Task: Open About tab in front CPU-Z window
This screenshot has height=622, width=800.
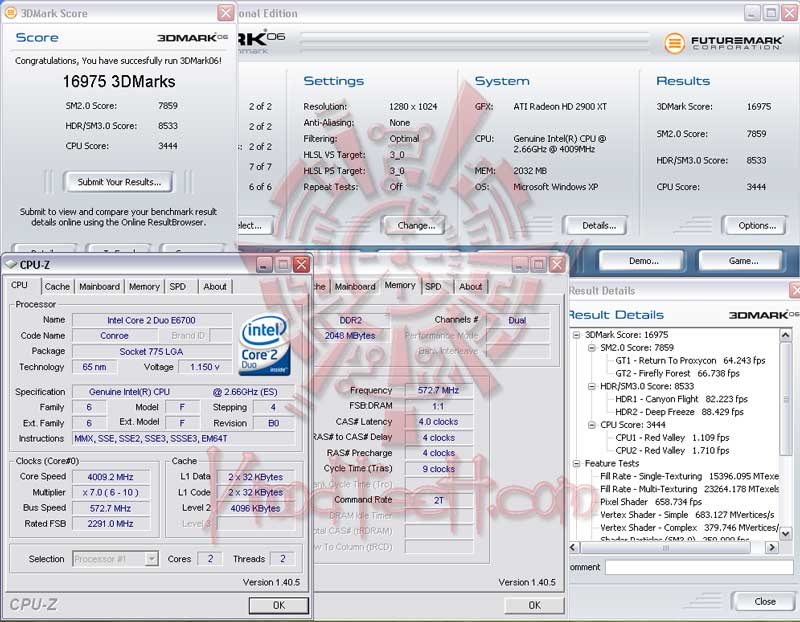Action: [215, 287]
